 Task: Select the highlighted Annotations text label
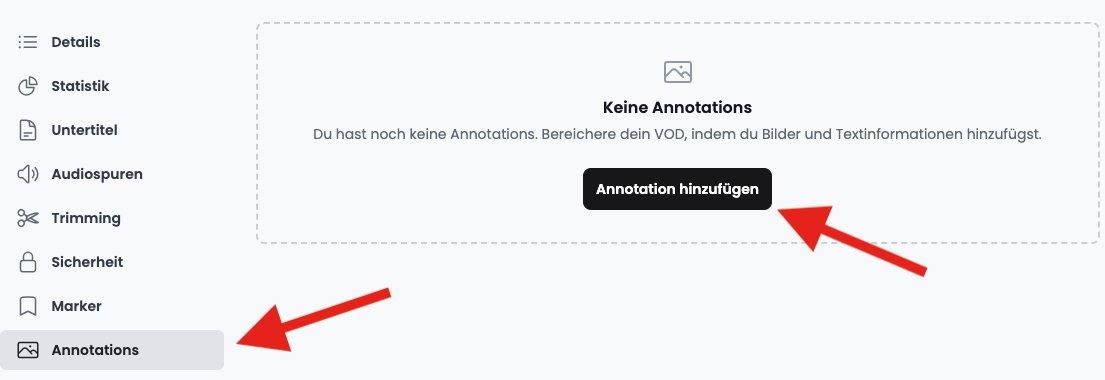coord(95,350)
